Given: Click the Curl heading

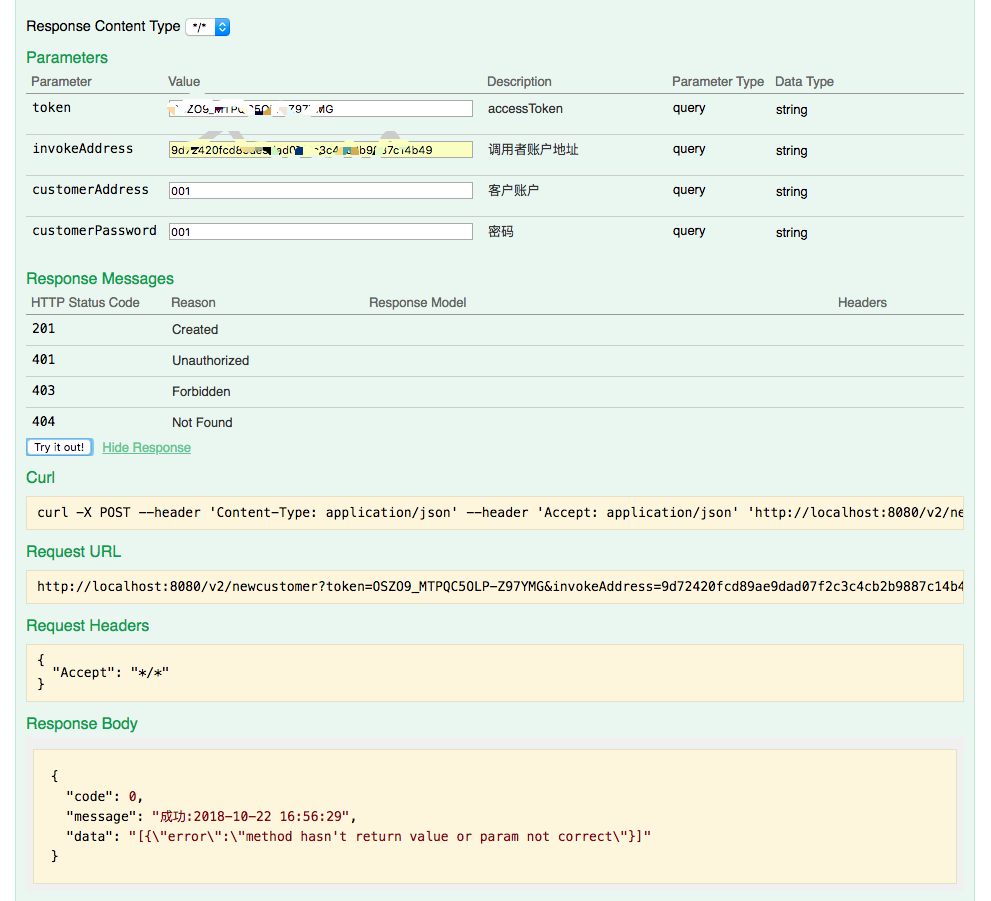Looking at the screenshot, I should [40, 478].
